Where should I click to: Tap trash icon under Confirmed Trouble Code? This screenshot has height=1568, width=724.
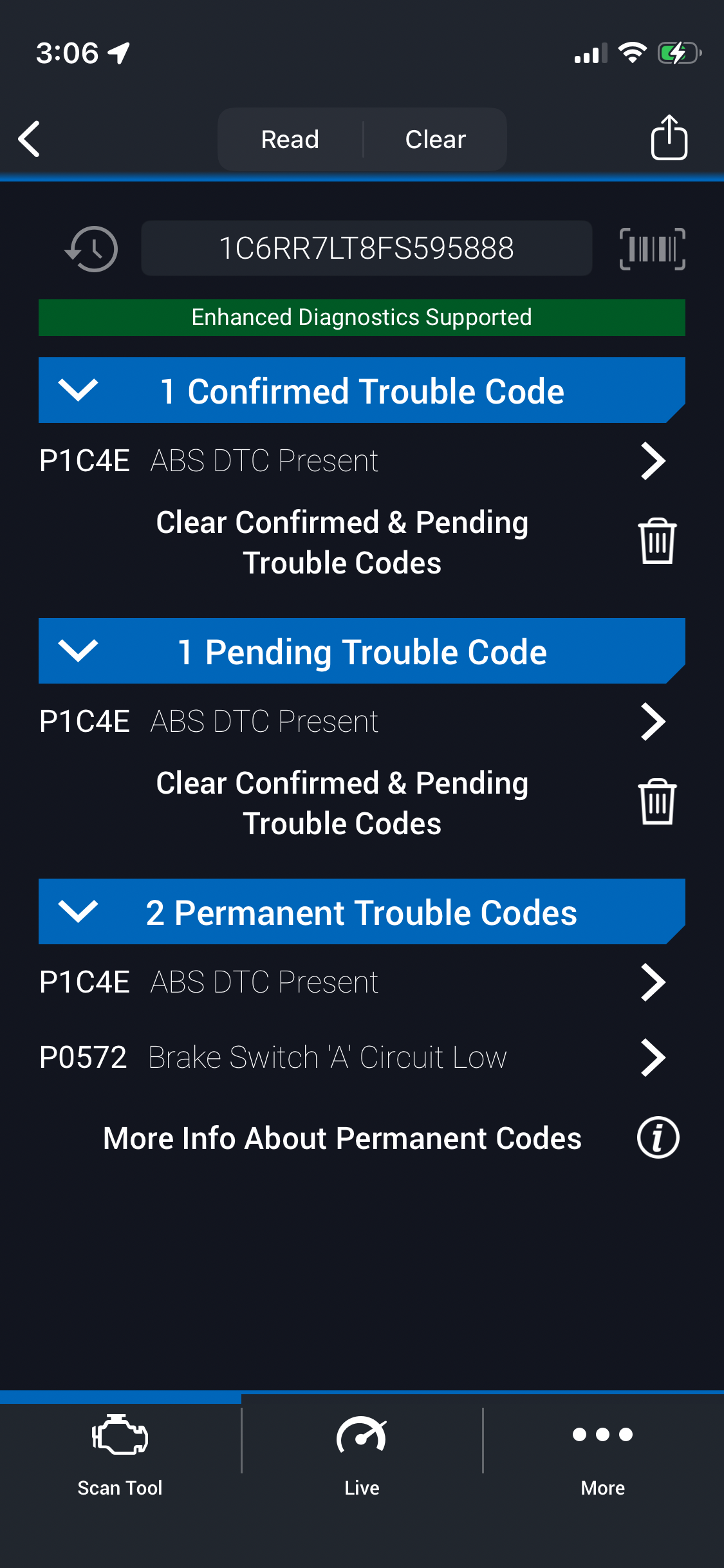tap(656, 541)
